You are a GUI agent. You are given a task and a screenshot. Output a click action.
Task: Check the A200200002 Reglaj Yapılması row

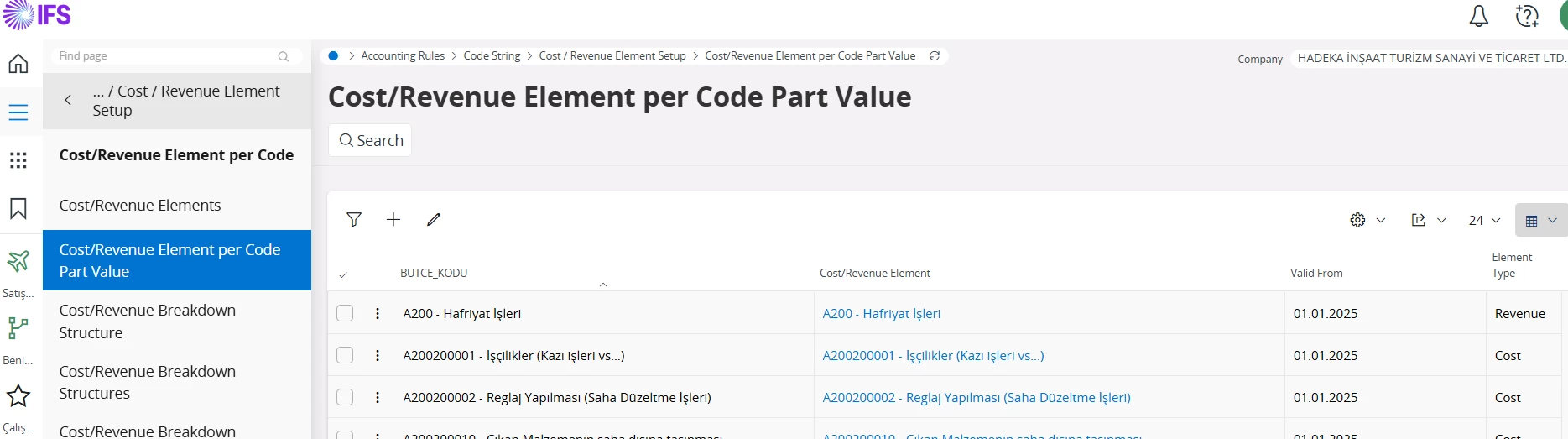[x=345, y=397]
